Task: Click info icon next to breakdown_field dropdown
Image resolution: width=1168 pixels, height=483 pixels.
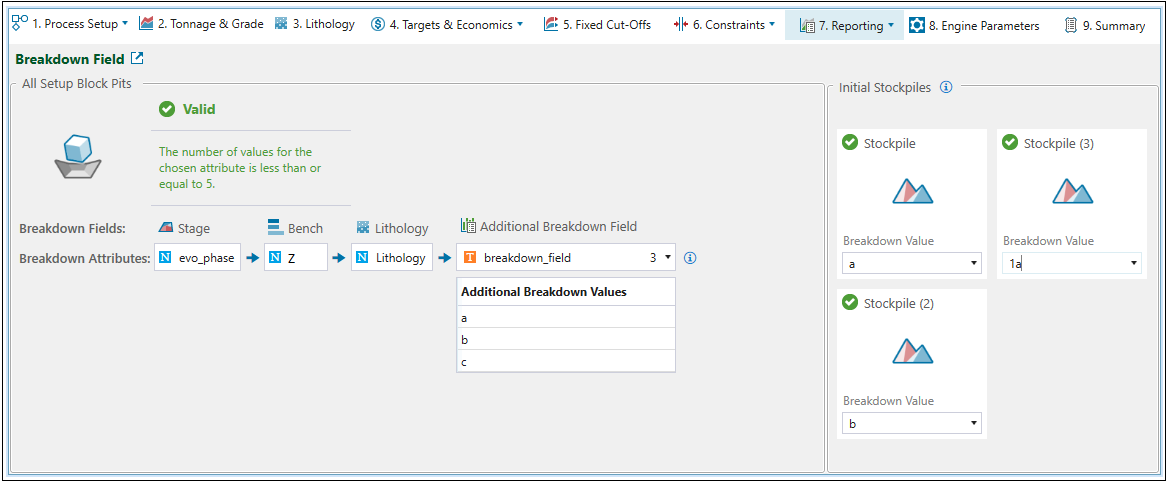Action: (x=690, y=258)
